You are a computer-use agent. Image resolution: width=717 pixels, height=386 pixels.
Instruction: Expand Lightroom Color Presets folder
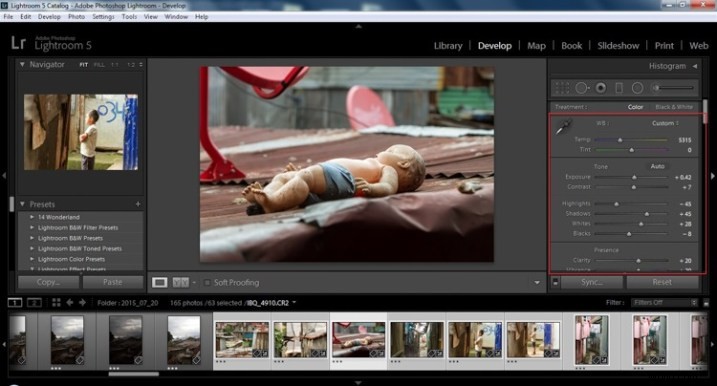pos(32,259)
